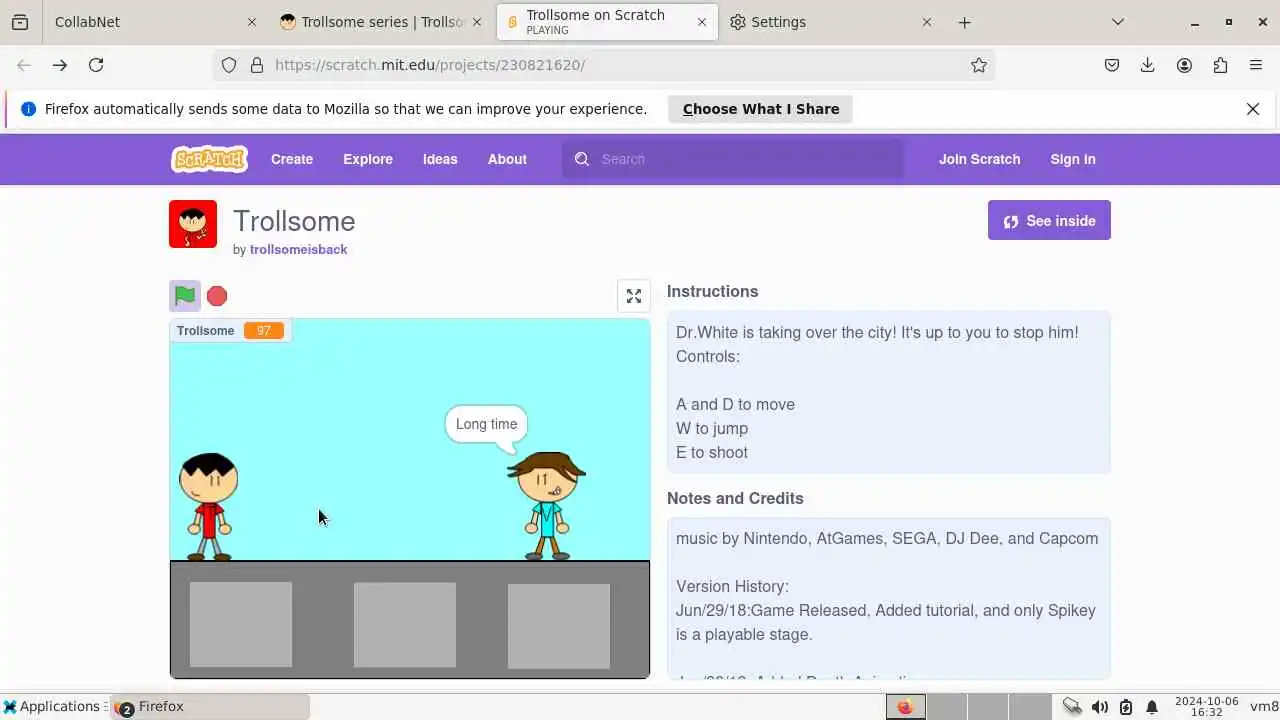The width and height of the screenshot is (1280, 720).
Task: Close the CollabNet tab
Action: click(252, 22)
